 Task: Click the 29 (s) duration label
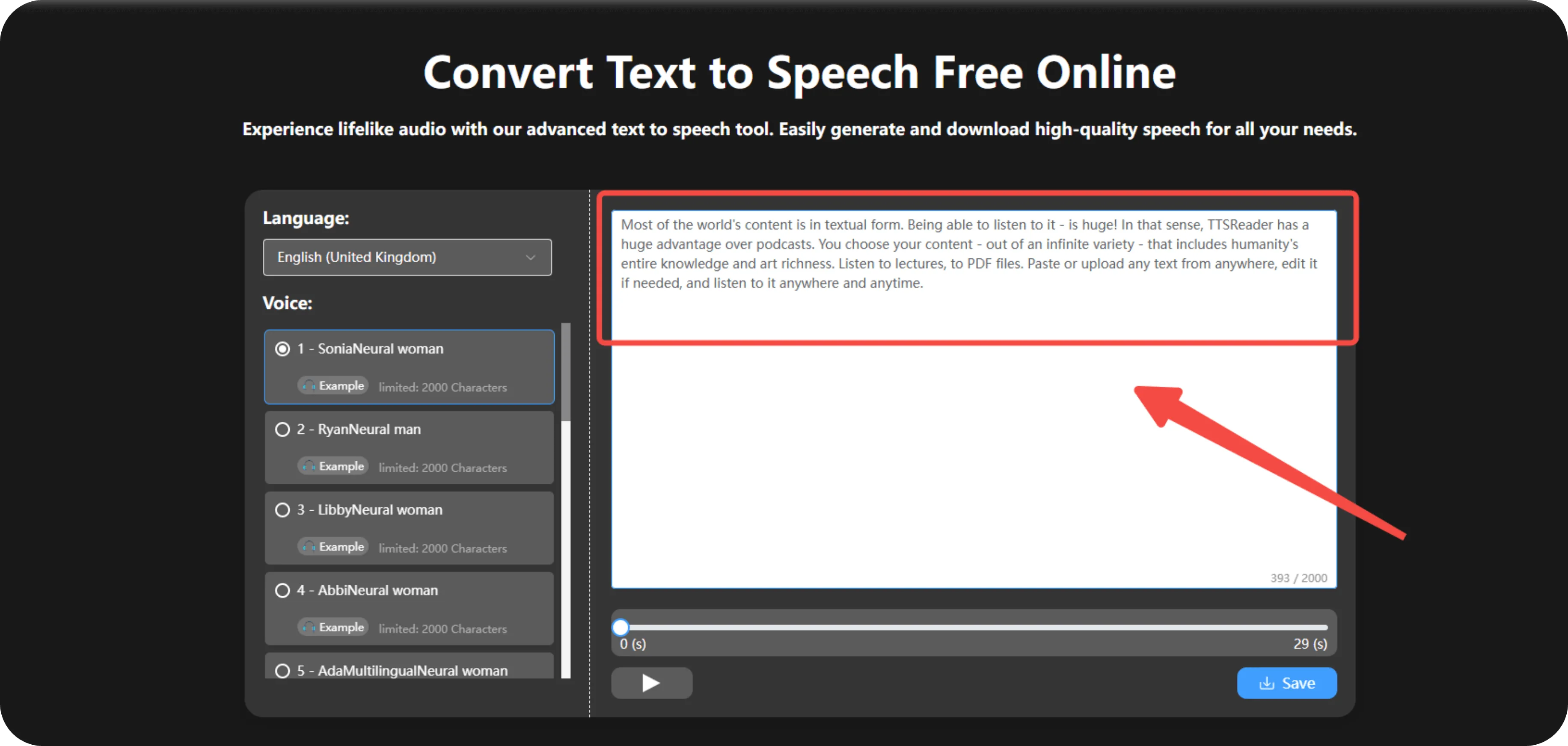pos(1310,644)
